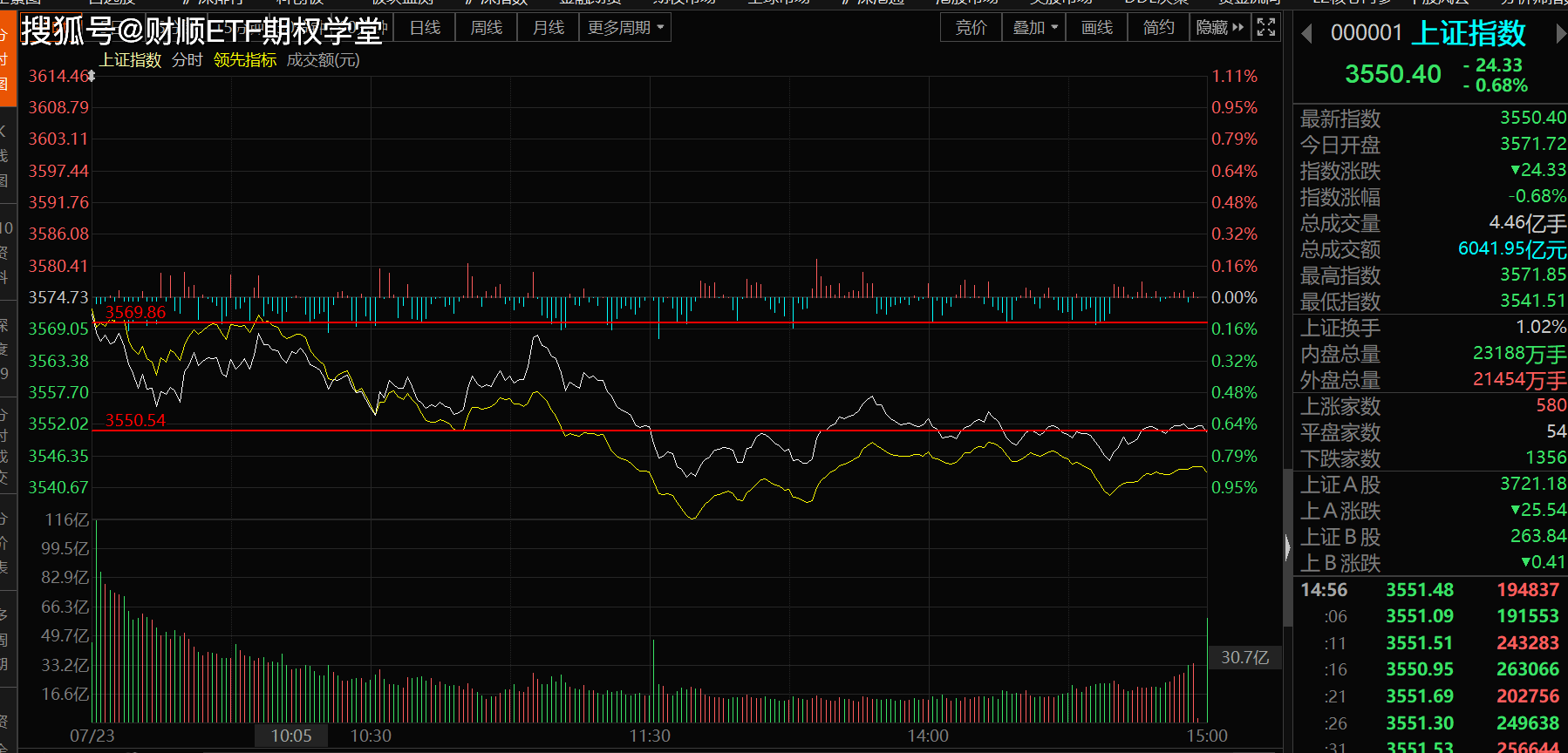Select the 内盘总量 row
Screen dimensions: 1568x753
coord(1433,354)
